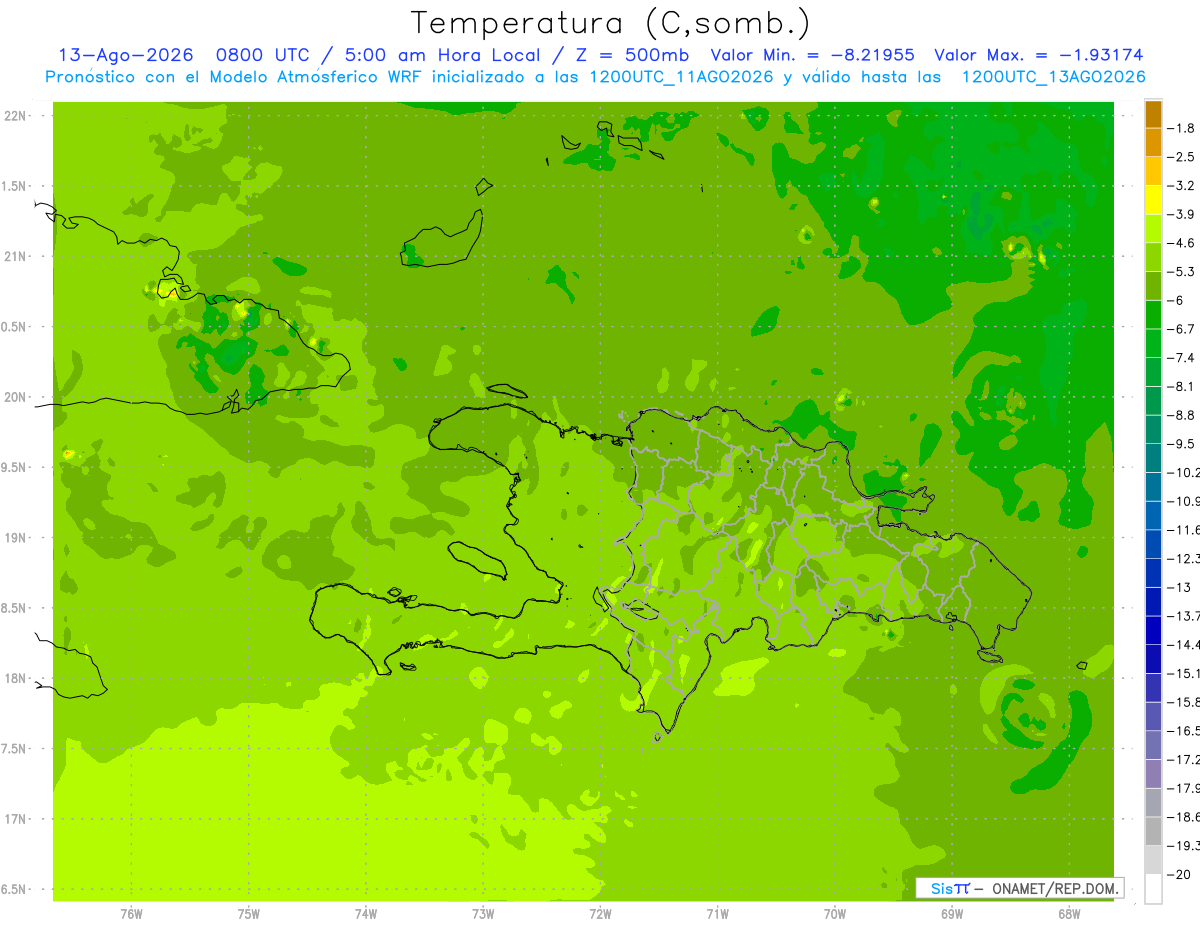
Task: Click the valid-until time "1200UTC_13AGO2026"
Action: point(1053,77)
